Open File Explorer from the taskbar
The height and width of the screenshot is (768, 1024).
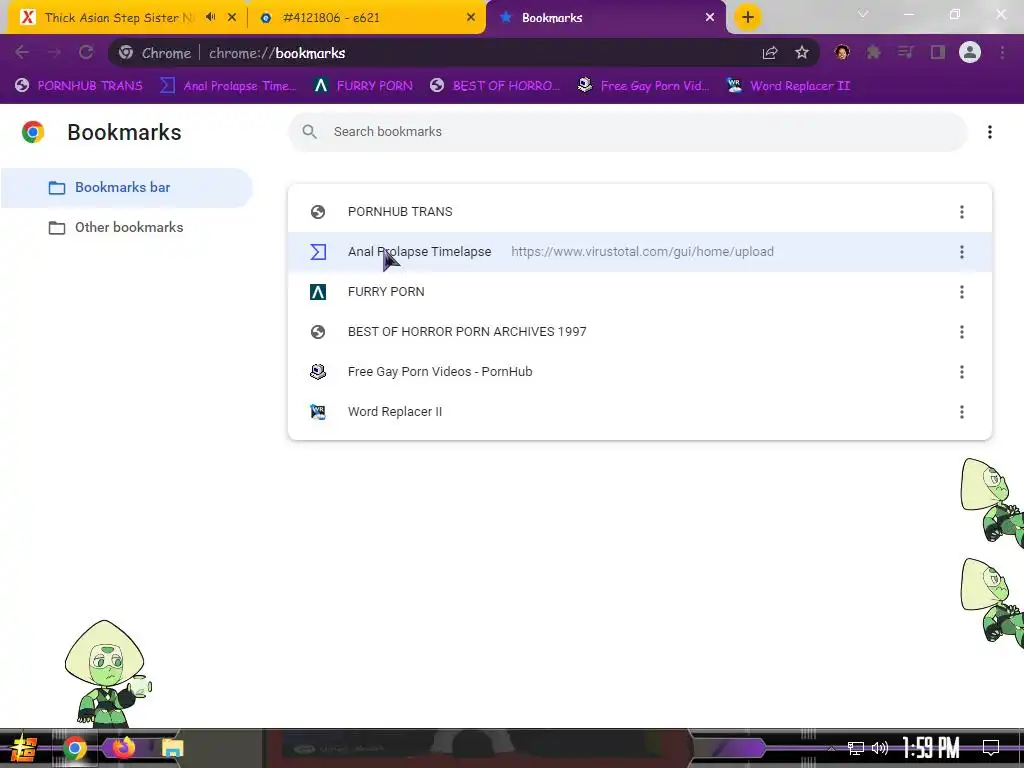[x=172, y=748]
